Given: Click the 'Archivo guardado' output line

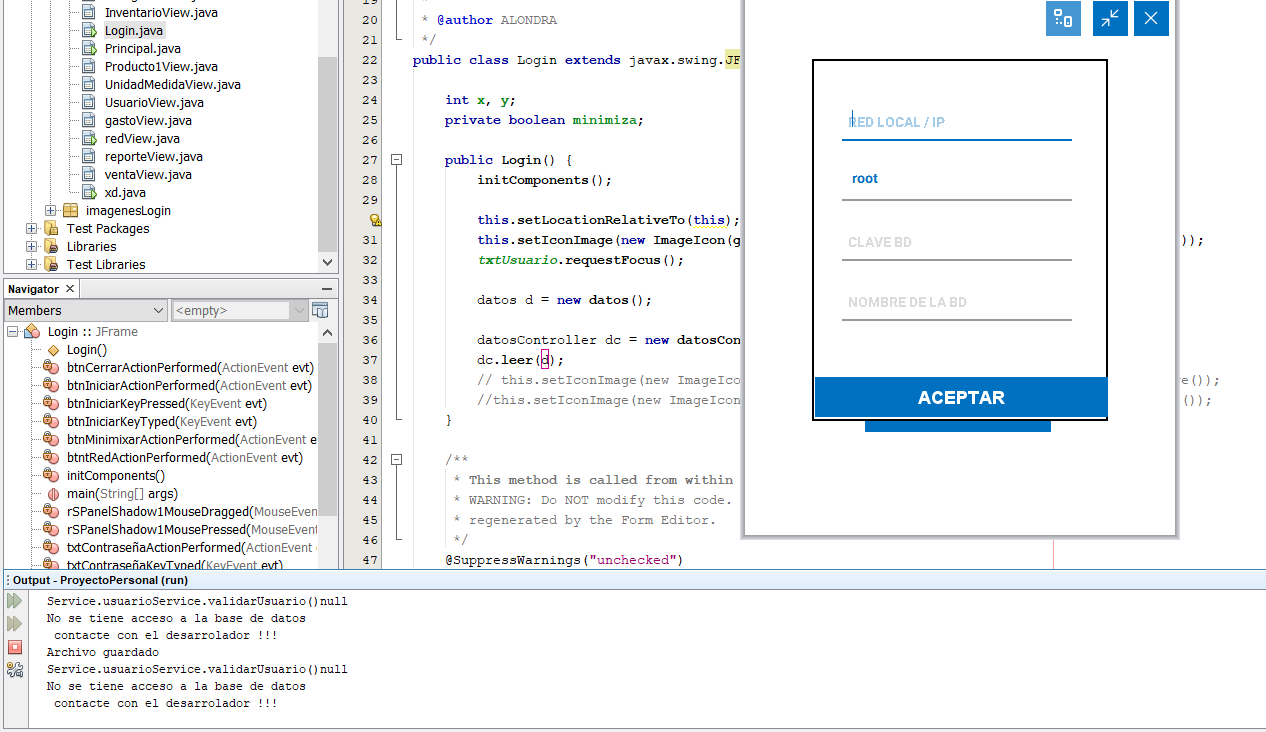Looking at the screenshot, I should [x=103, y=653].
